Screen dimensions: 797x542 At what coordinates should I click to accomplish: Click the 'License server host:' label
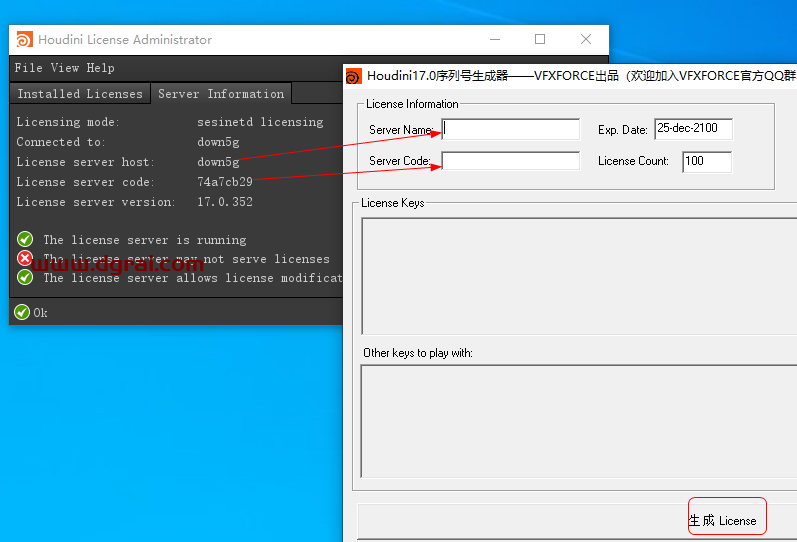click(85, 162)
